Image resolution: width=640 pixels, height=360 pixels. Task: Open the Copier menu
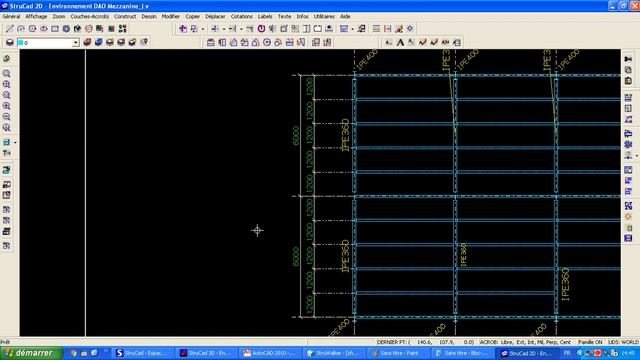point(192,16)
